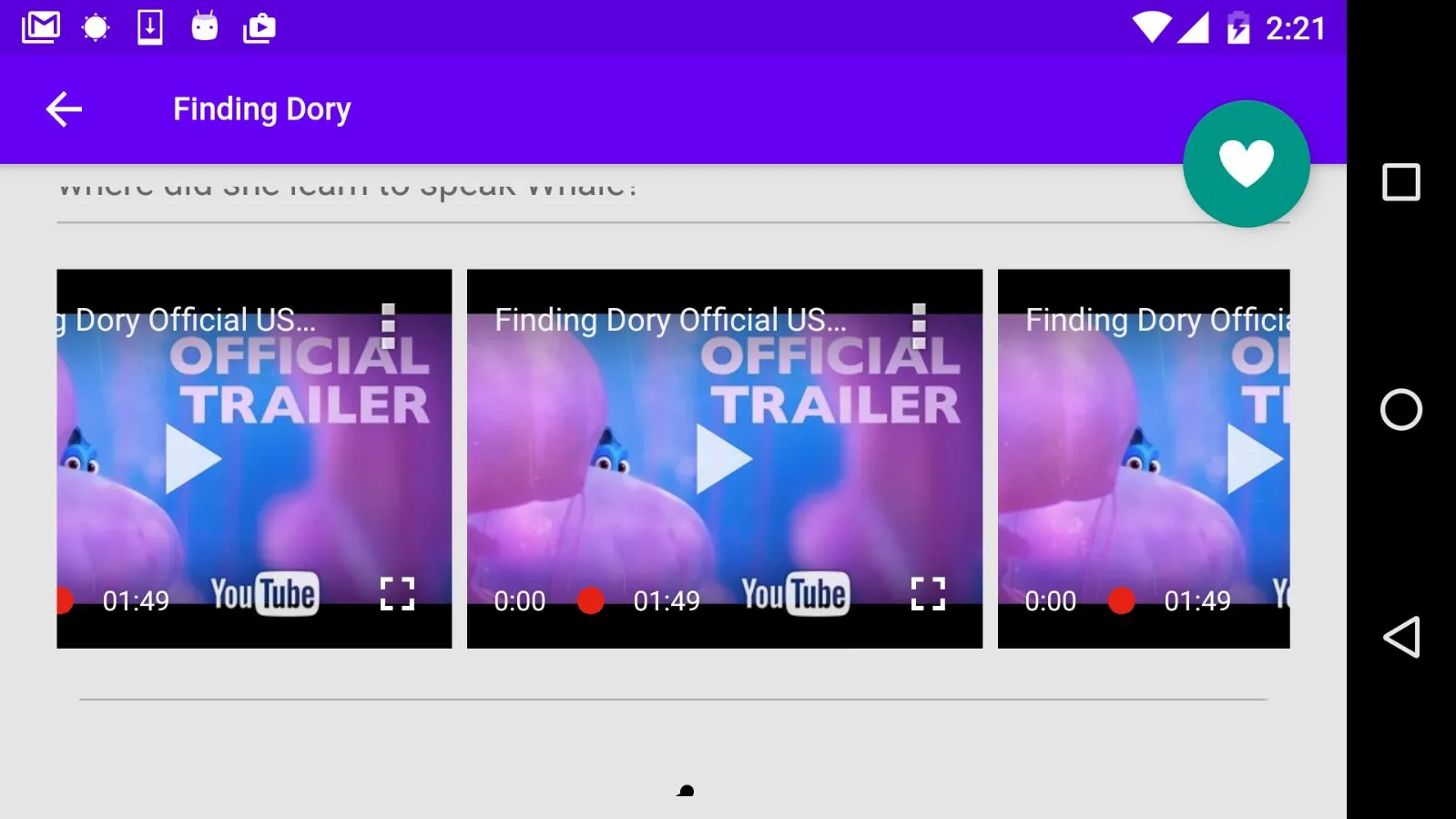This screenshot has width=1456, height=819.
Task: Open recent apps with the square button
Action: 1401,182
